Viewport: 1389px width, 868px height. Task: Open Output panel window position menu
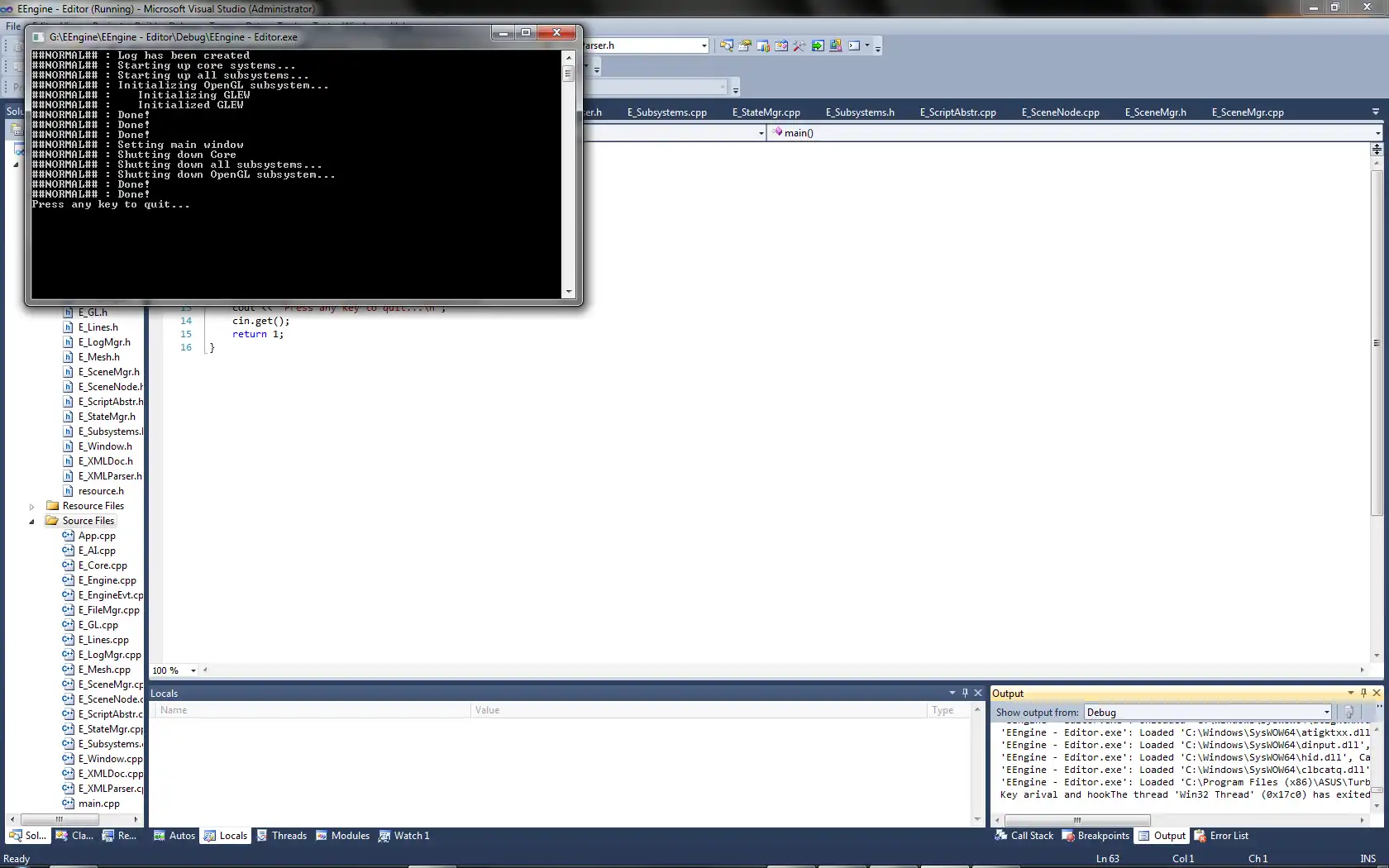pyautogui.click(x=1351, y=693)
